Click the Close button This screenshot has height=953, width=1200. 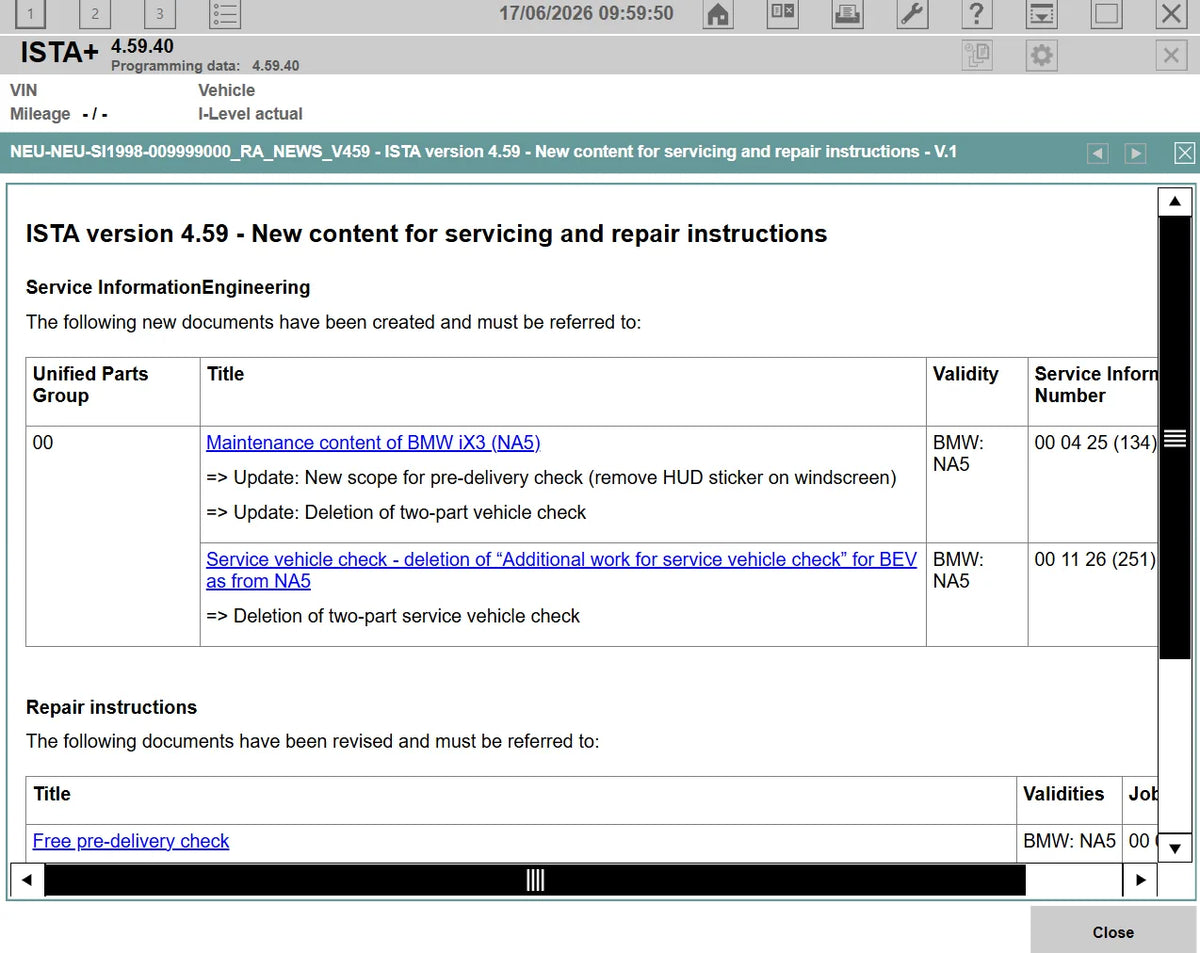point(1113,931)
